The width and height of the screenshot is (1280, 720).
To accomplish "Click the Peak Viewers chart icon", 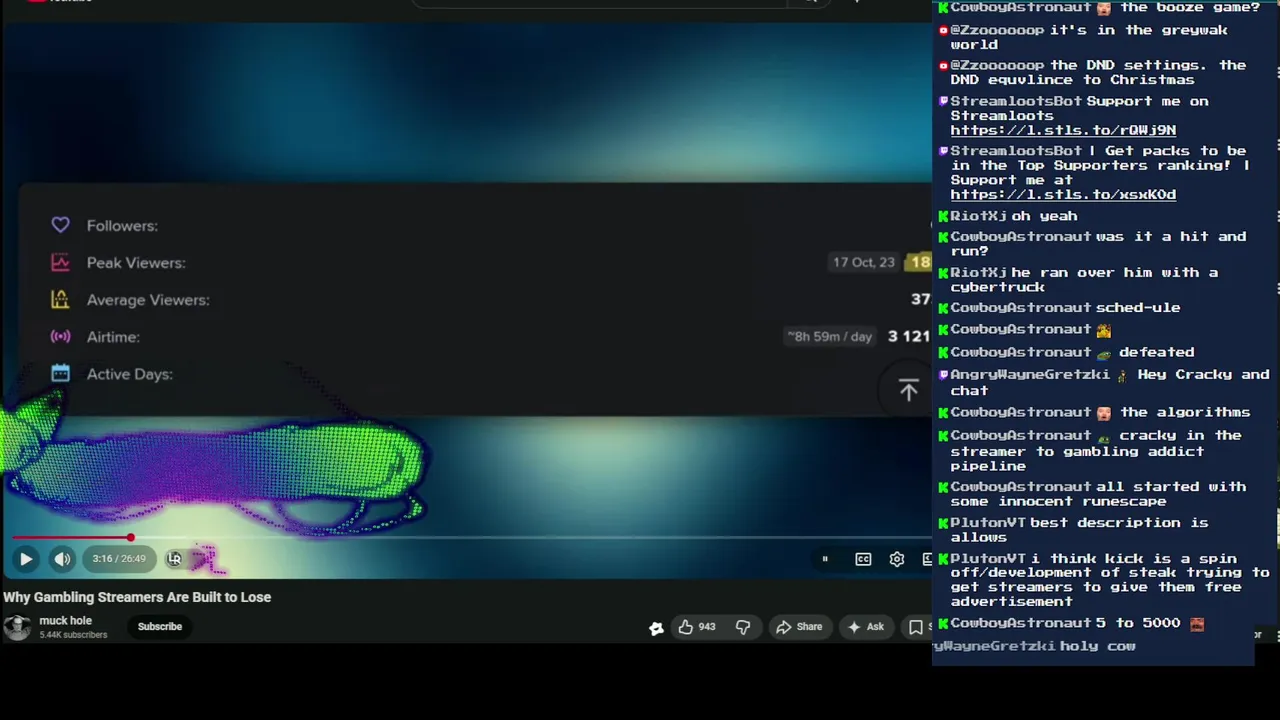I will click(x=60, y=262).
